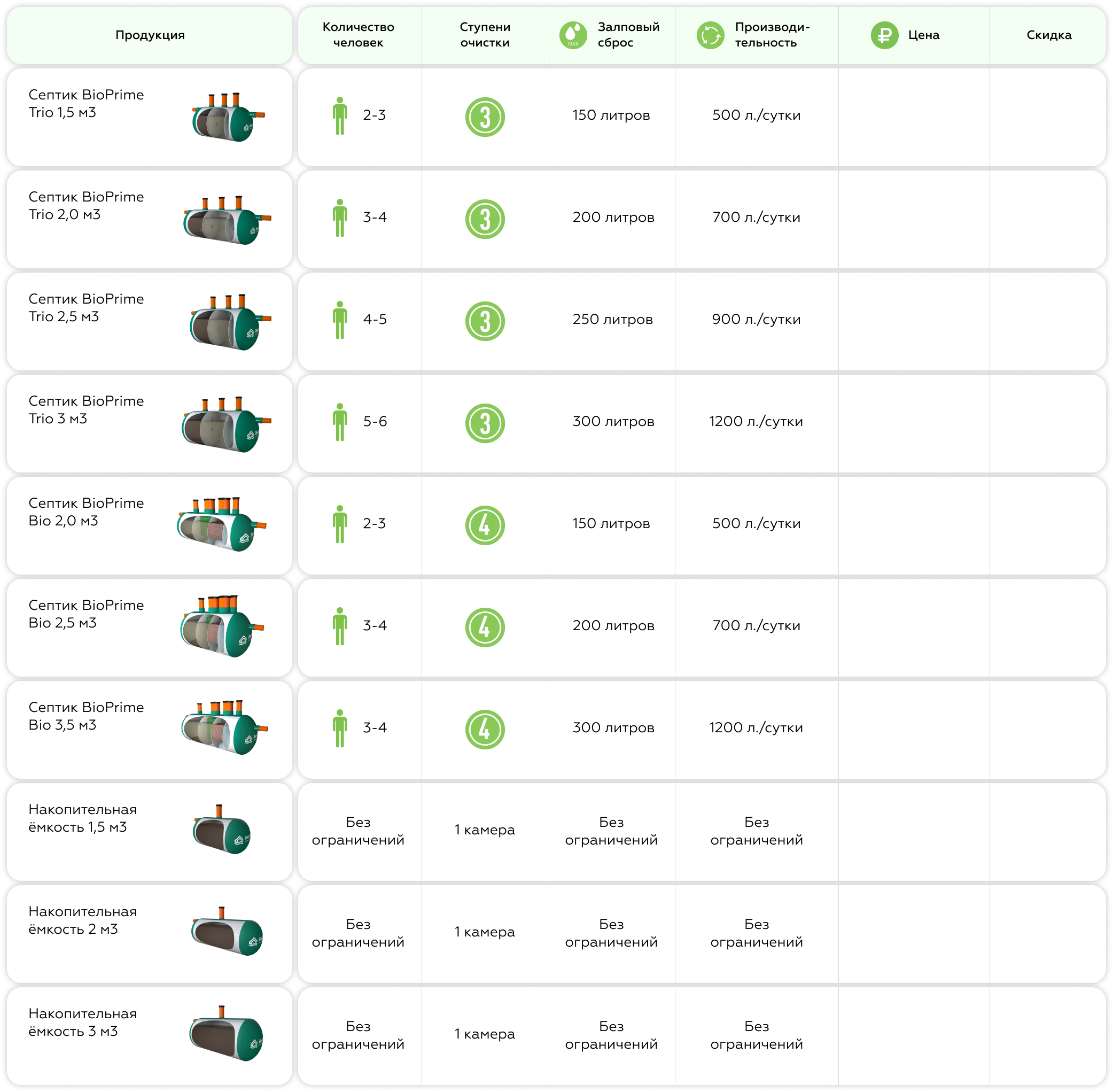
Task: Click 1200 л./сутки value in Trio 3 м3 row
Action: point(756,422)
